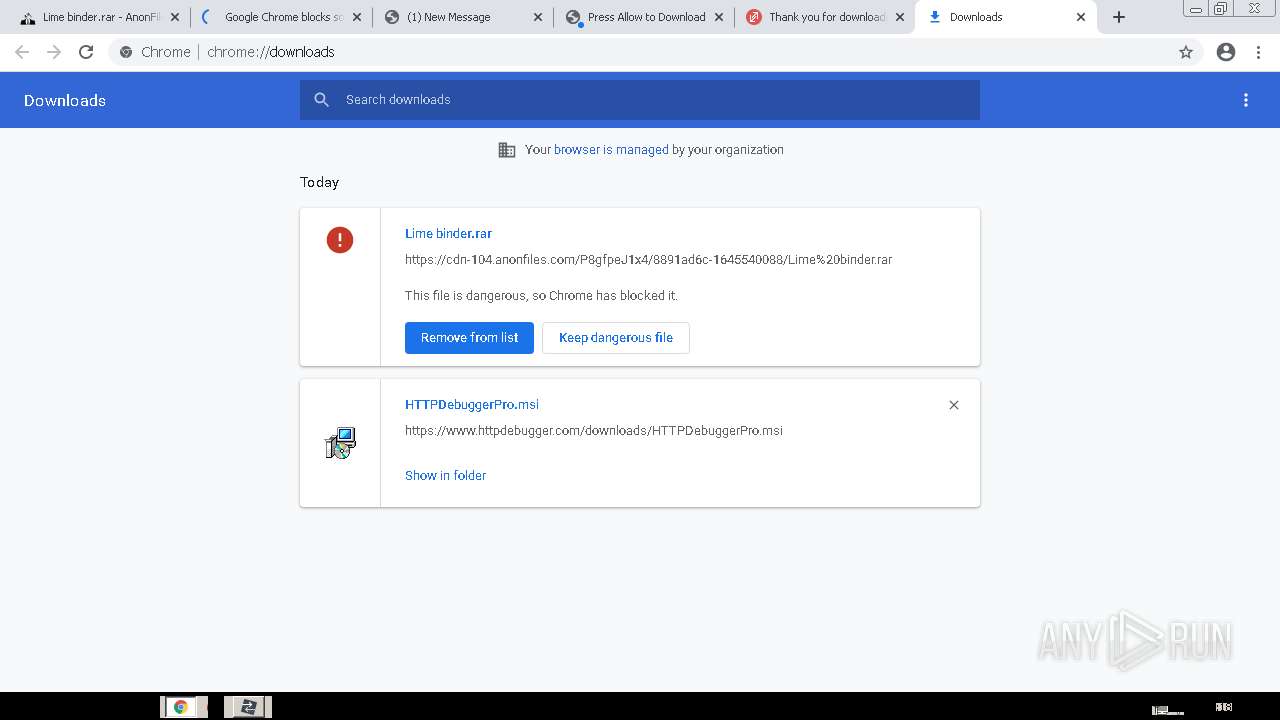Click the search magnifier icon

point(321,100)
